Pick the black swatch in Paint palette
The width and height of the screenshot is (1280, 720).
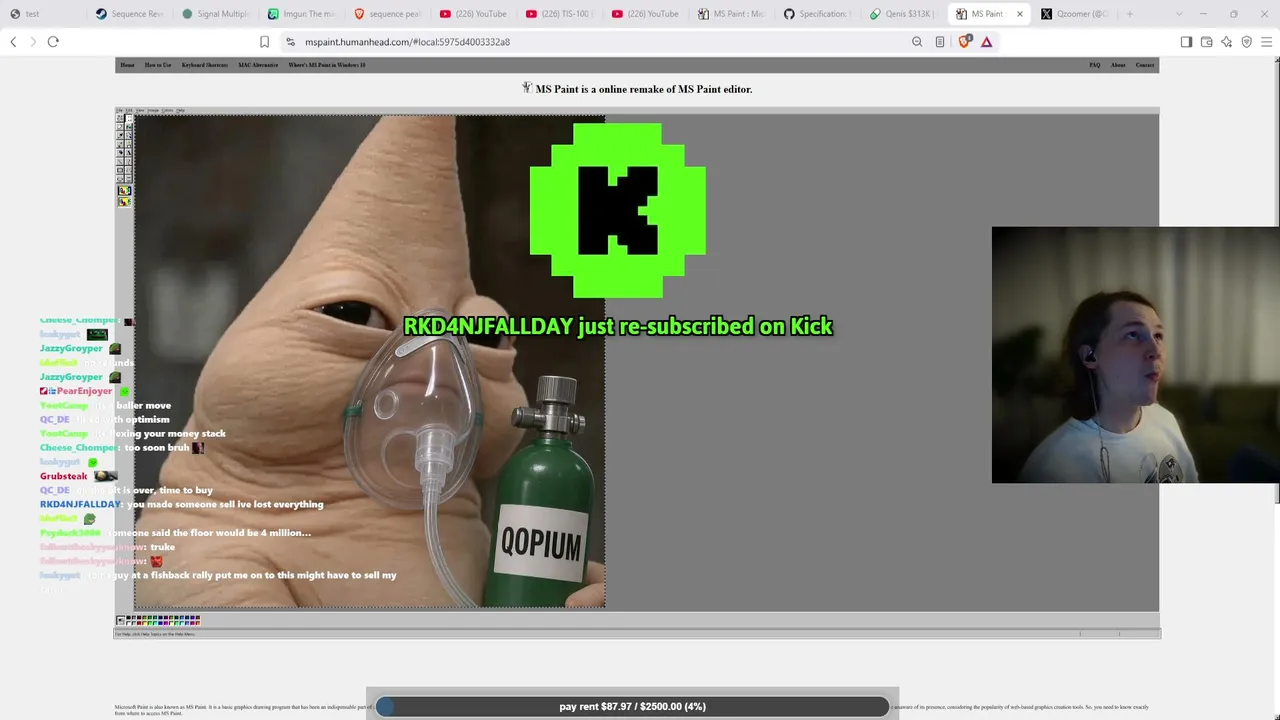[129, 618]
